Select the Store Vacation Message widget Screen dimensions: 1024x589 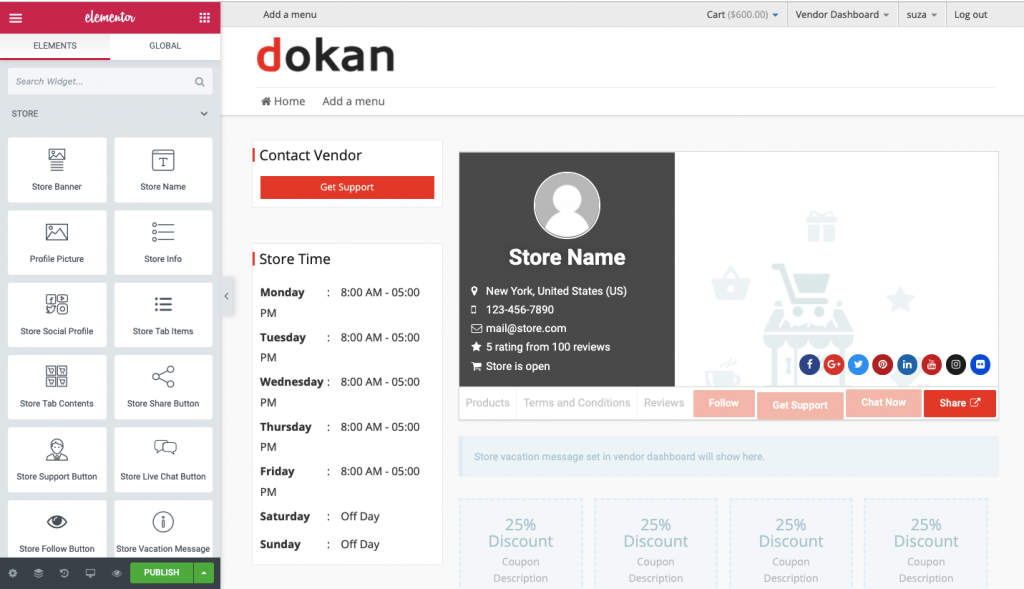(163, 529)
